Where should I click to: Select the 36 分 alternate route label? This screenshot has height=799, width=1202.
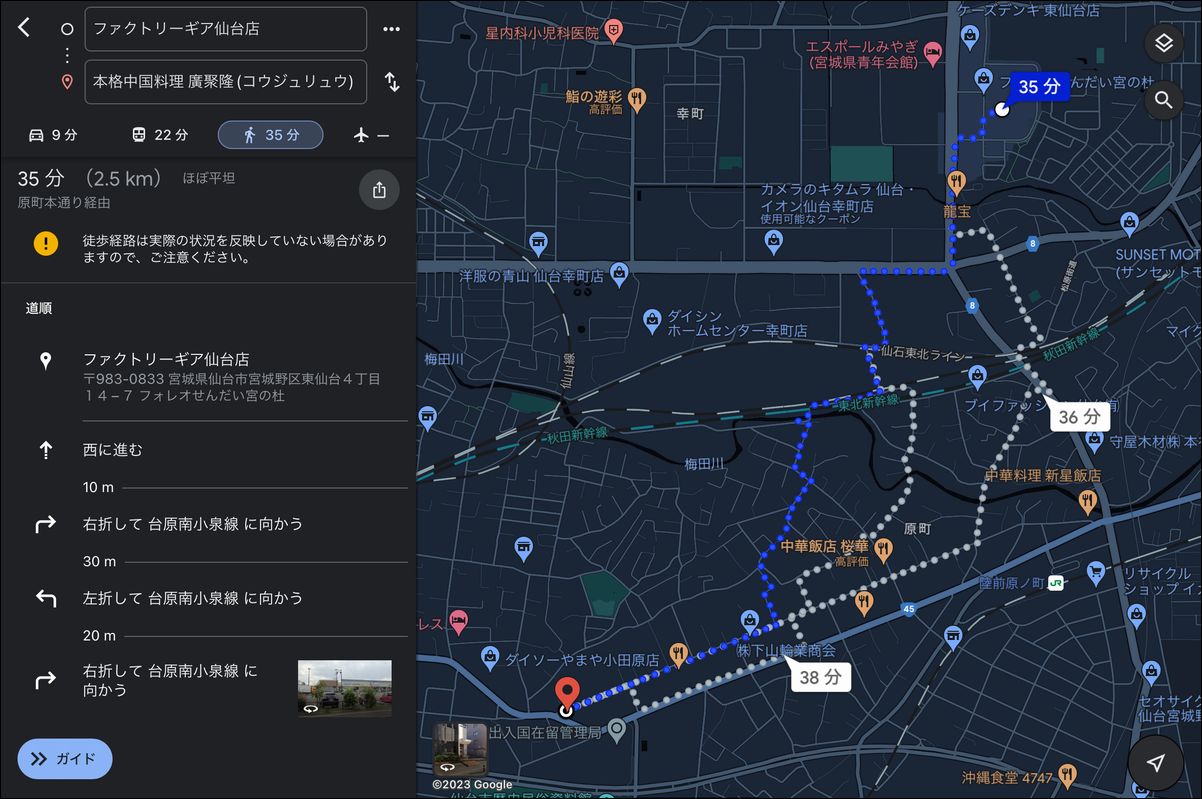[x=1080, y=416]
